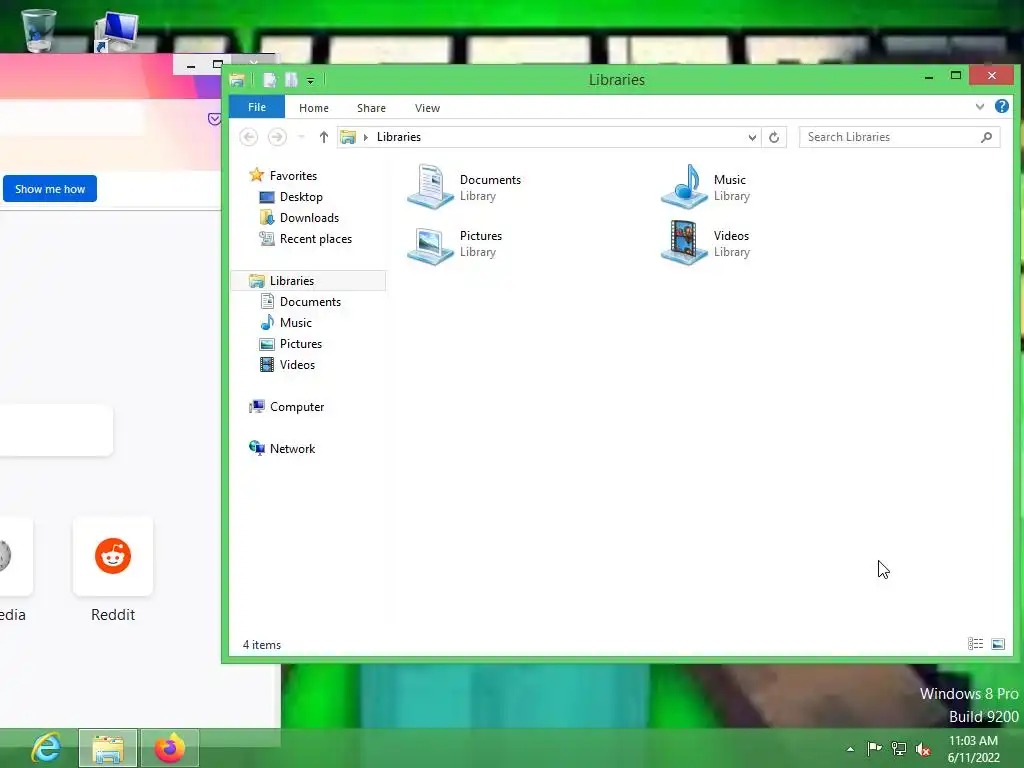Click the Search Libraries field

pyautogui.click(x=899, y=137)
